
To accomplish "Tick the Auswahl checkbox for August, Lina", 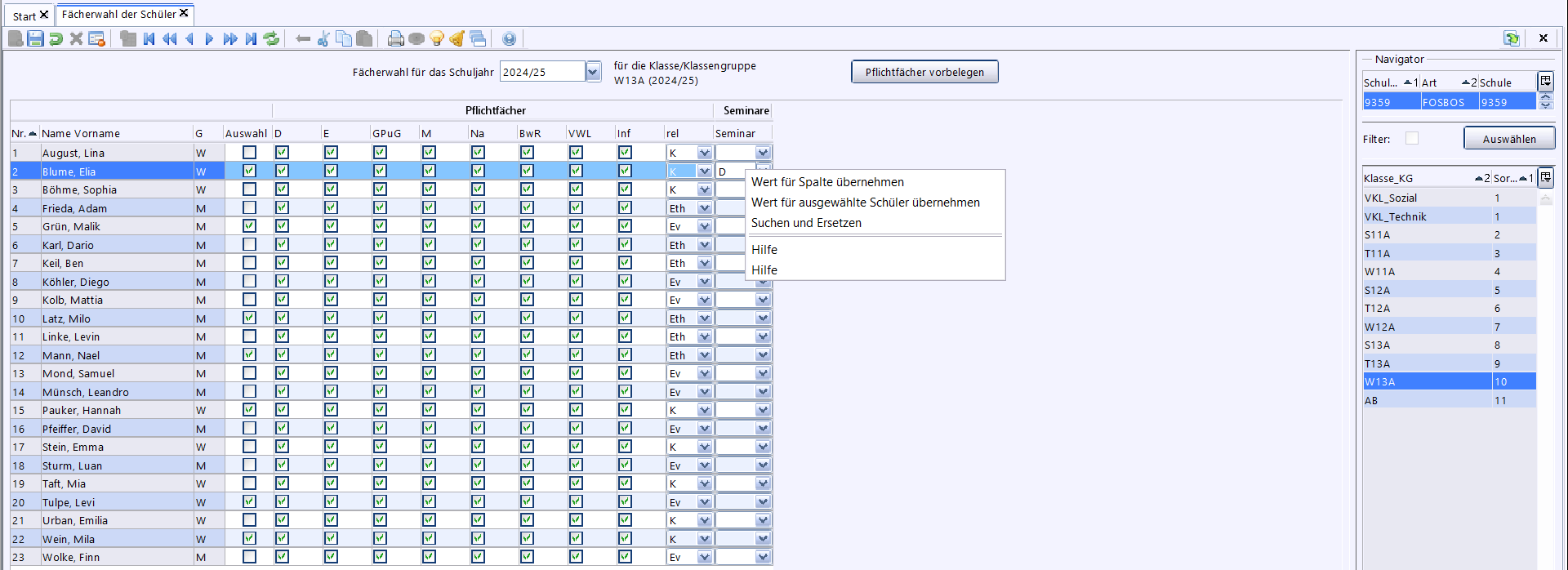I will coord(249,153).
